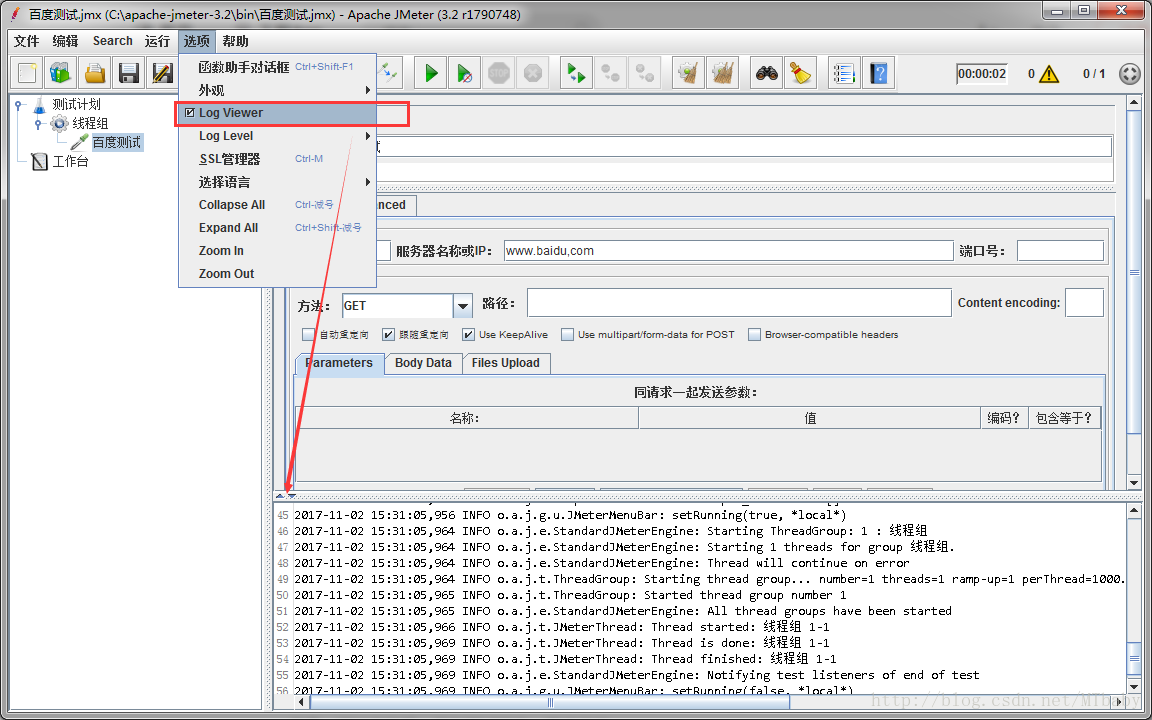Viewport: 1152px width, 720px height.
Task: Collapse the 线程组 tree handle
Action: coord(38,123)
